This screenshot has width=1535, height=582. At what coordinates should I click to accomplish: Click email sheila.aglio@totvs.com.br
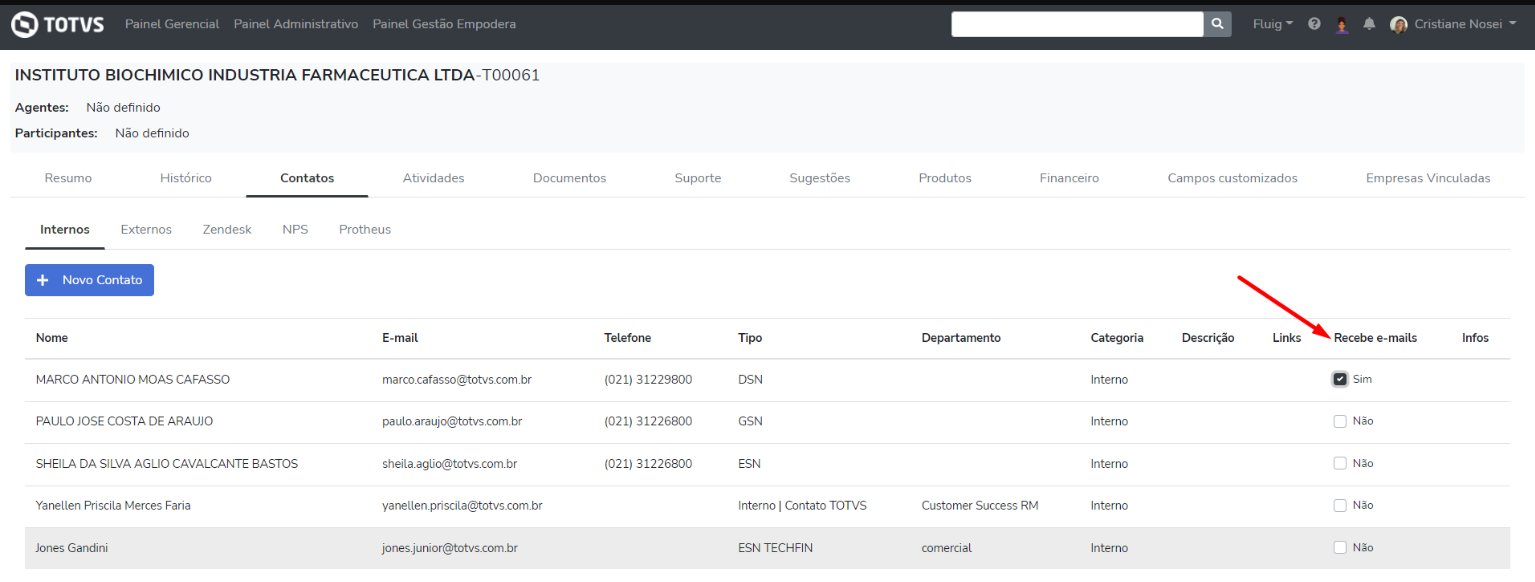[449, 464]
